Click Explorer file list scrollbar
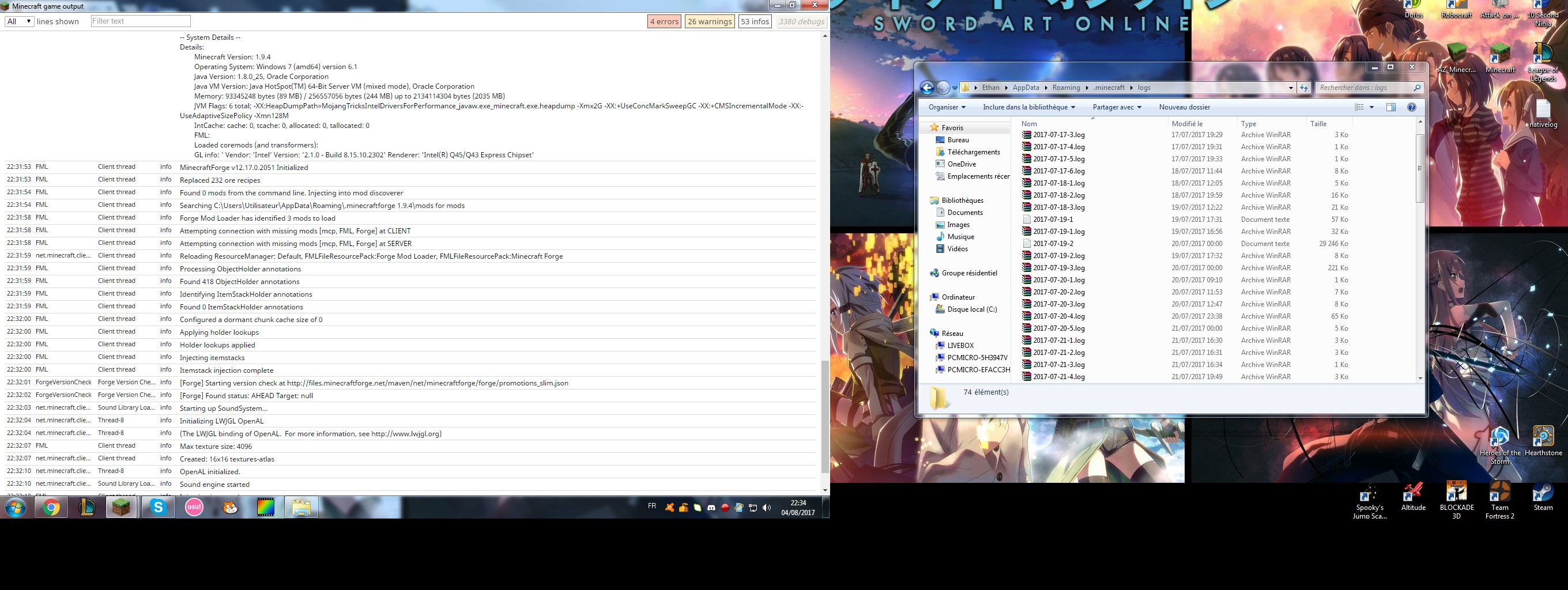Image resolution: width=1568 pixels, height=590 pixels. [x=1420, y=168]
